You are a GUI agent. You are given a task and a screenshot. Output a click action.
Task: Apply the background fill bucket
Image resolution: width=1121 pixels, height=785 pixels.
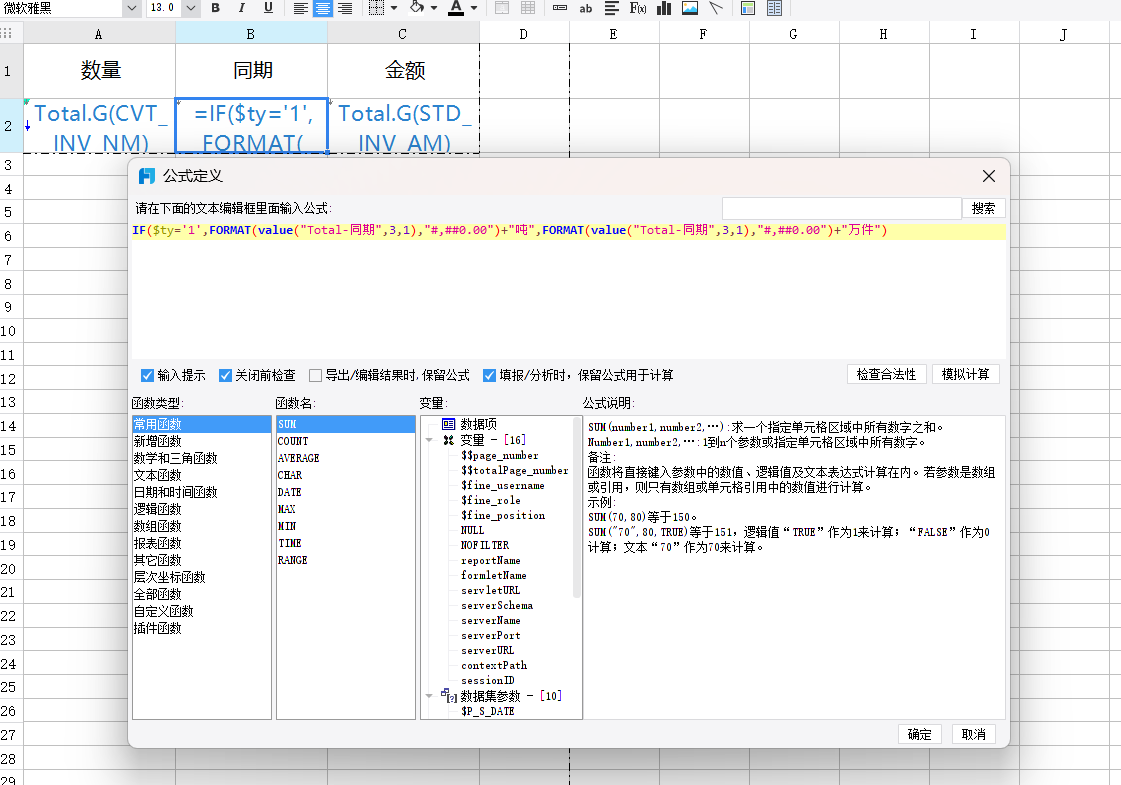pos(417,8)
